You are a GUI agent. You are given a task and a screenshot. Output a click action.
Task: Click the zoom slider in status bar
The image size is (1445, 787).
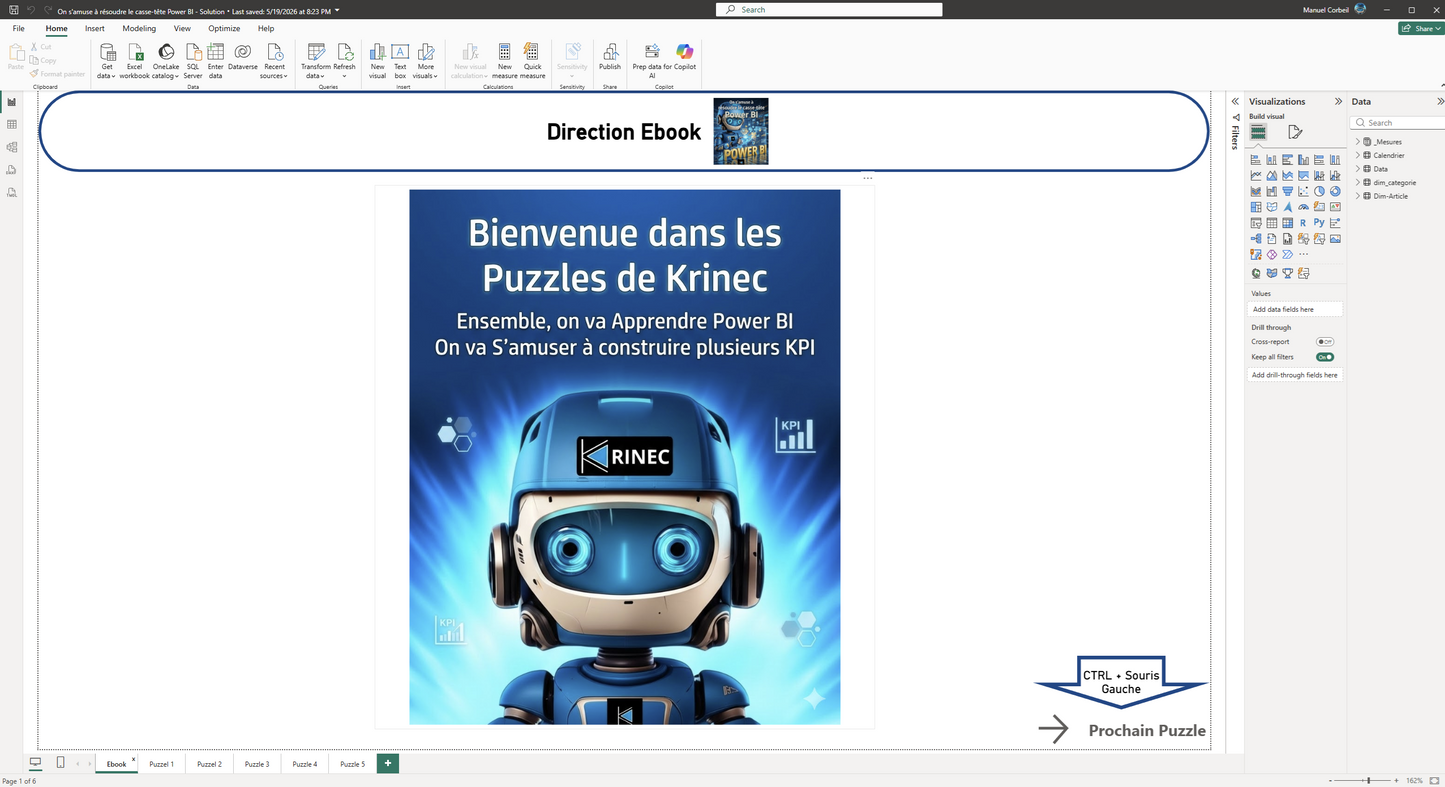(x=1367, y=780)
